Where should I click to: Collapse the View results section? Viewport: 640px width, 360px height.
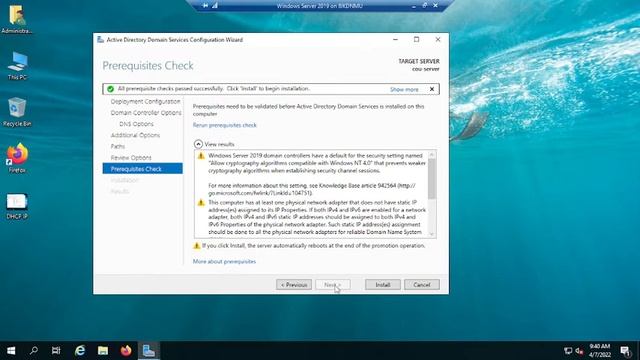coord(198,144)
